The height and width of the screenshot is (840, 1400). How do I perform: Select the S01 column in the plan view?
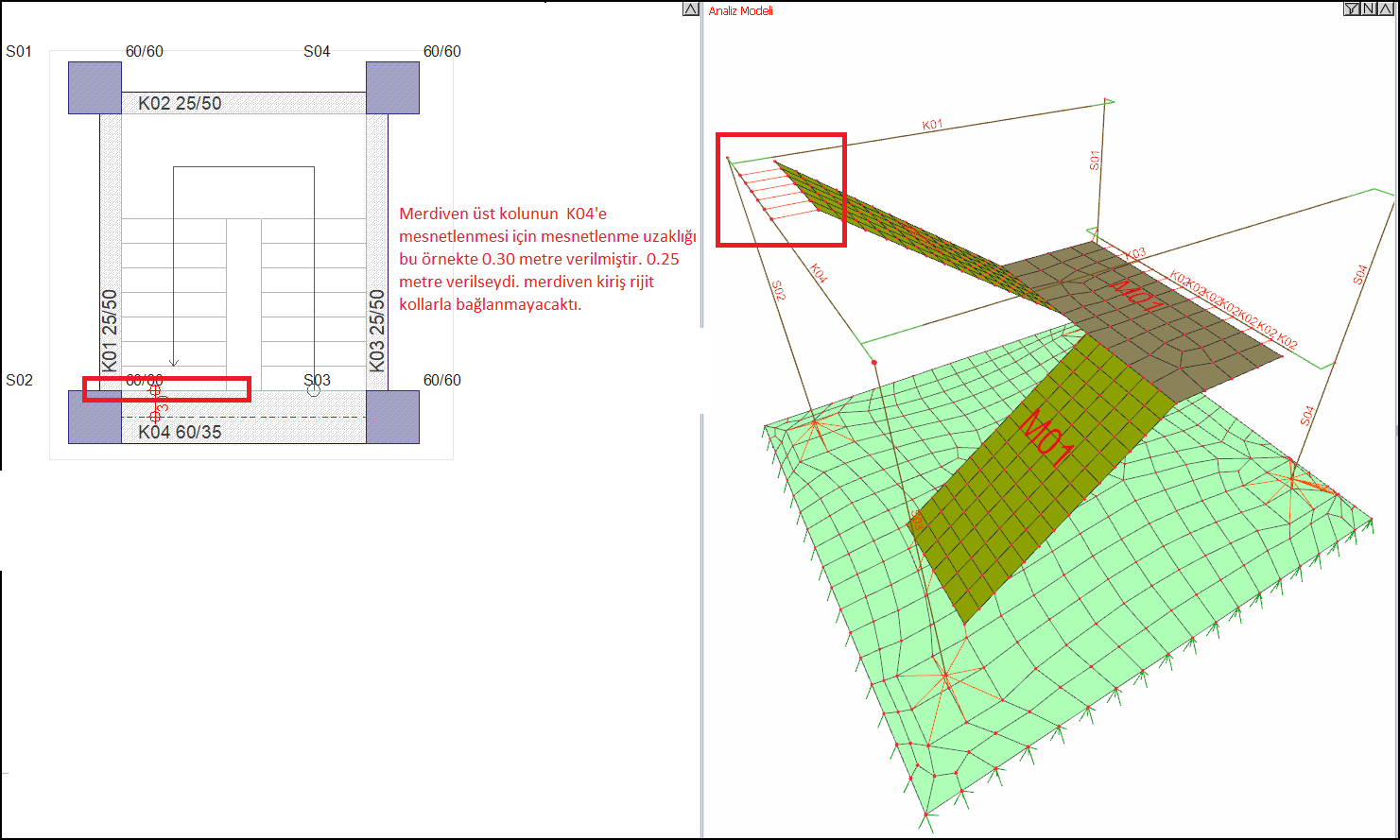click(95, 88)
